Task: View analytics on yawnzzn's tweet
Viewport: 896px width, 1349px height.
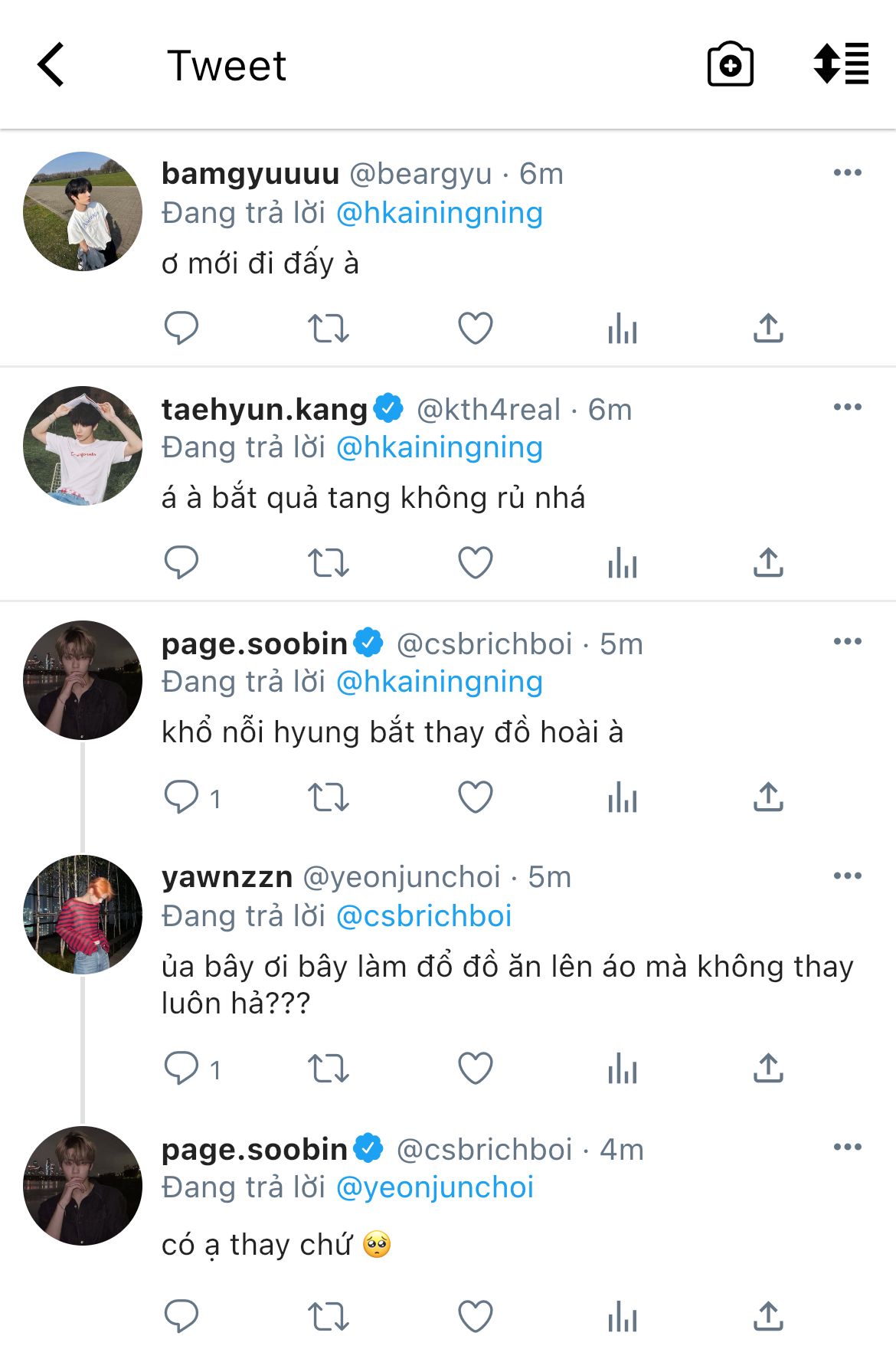Action: [x=623, y=1069]
